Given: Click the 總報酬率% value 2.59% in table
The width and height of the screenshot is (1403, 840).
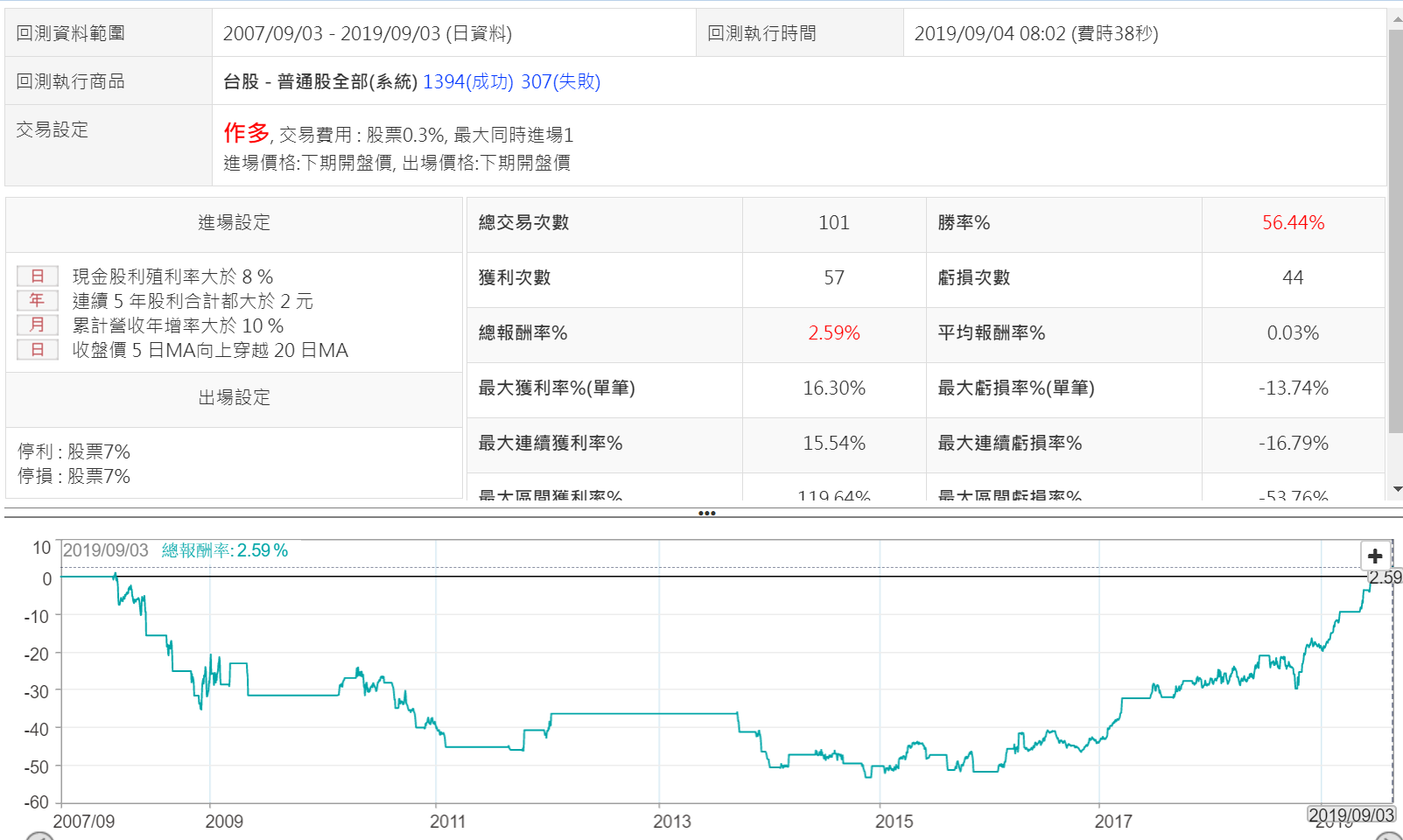Looking at the screenshot, I should pos(833,333).
